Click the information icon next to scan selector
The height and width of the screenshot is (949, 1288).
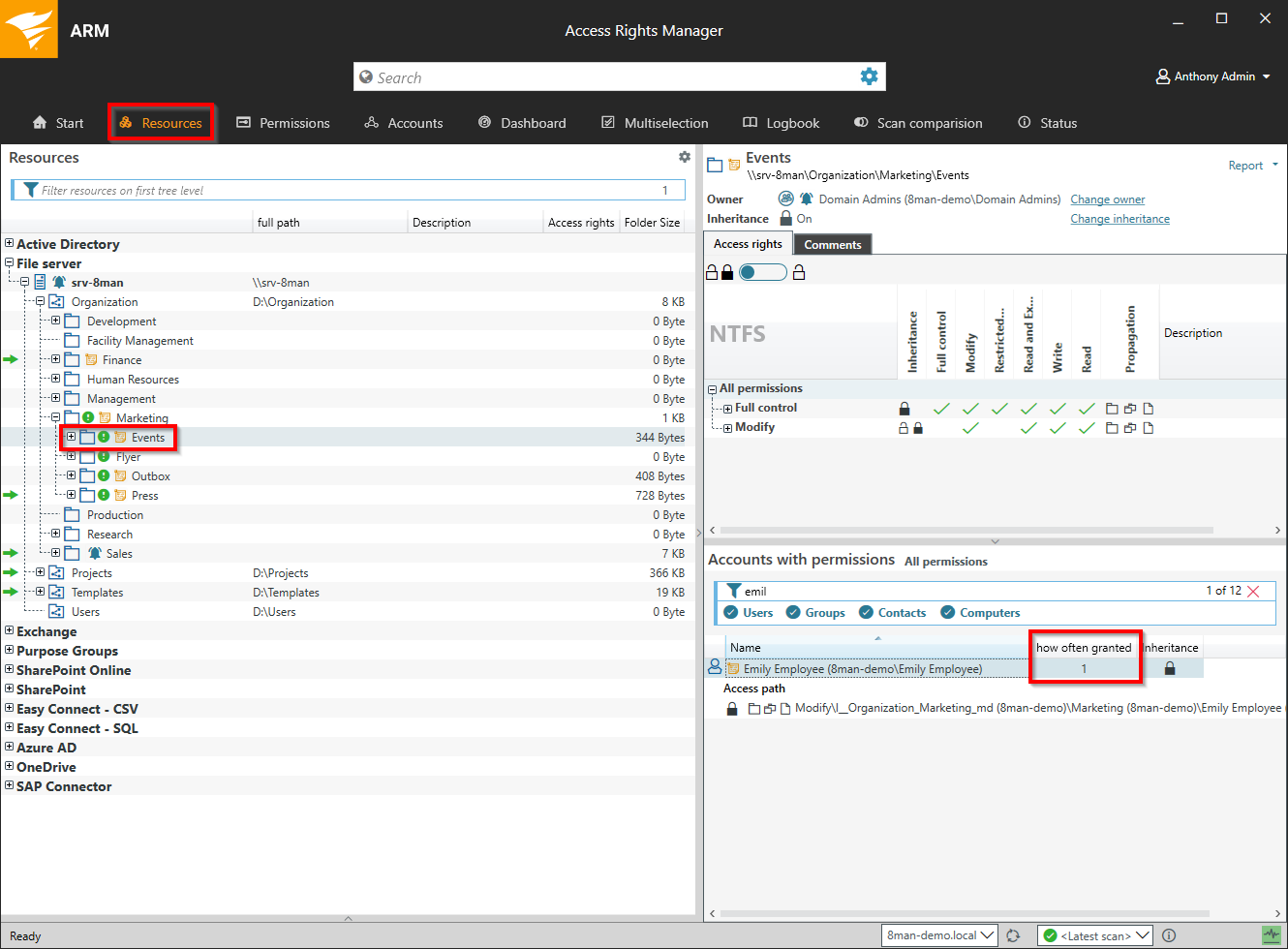(1169, 935)
